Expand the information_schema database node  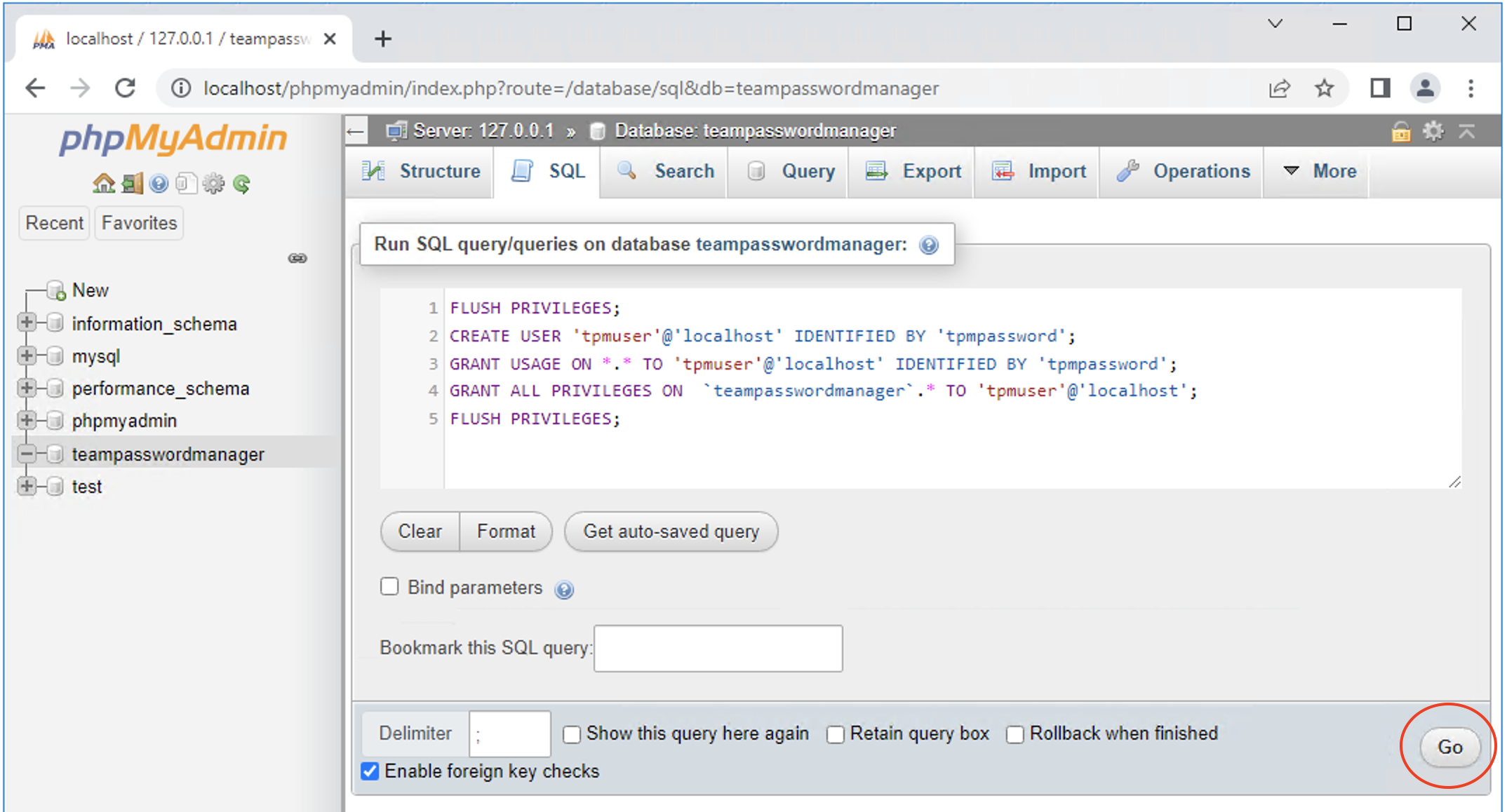27,323
